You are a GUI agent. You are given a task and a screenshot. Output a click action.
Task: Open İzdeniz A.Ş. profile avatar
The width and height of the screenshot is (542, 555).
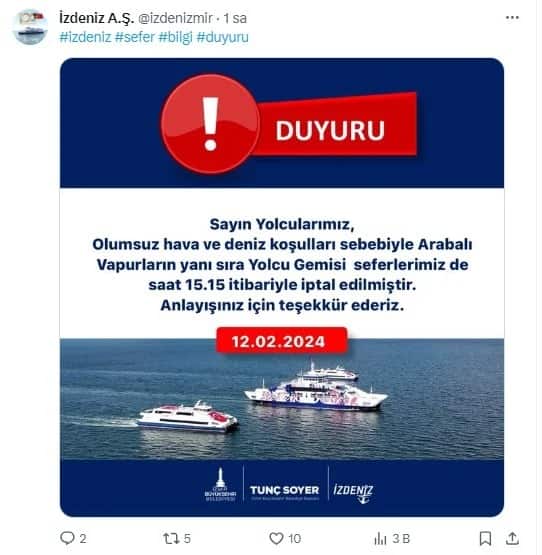[x=30, y=27]
